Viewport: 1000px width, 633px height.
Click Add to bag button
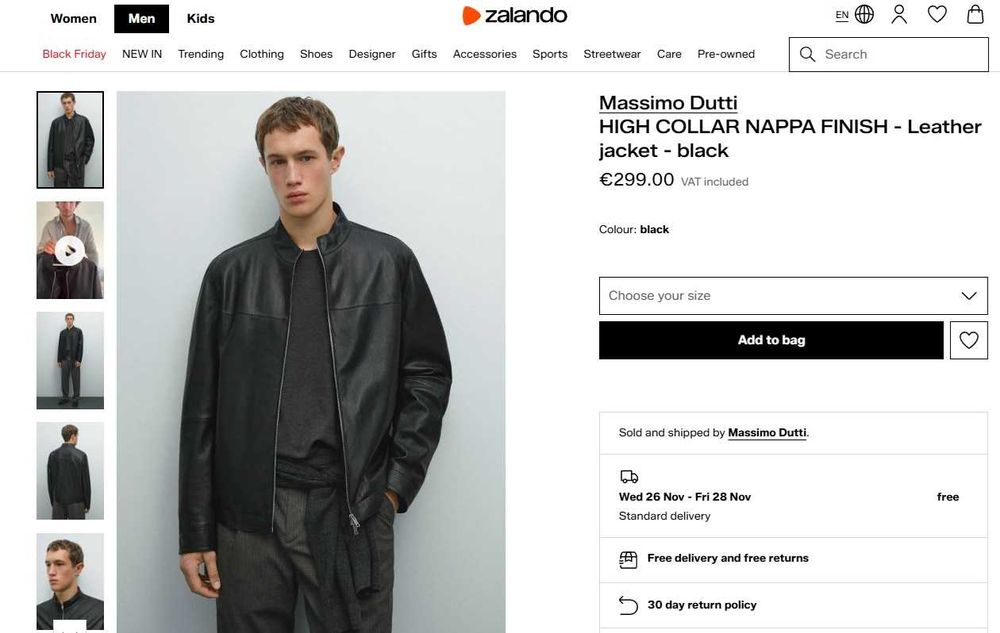click(x=771, y=340)
